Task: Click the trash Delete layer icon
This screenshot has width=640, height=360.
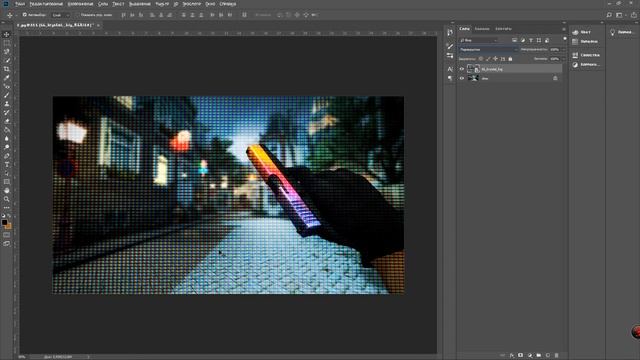Action: pos(556,356)
